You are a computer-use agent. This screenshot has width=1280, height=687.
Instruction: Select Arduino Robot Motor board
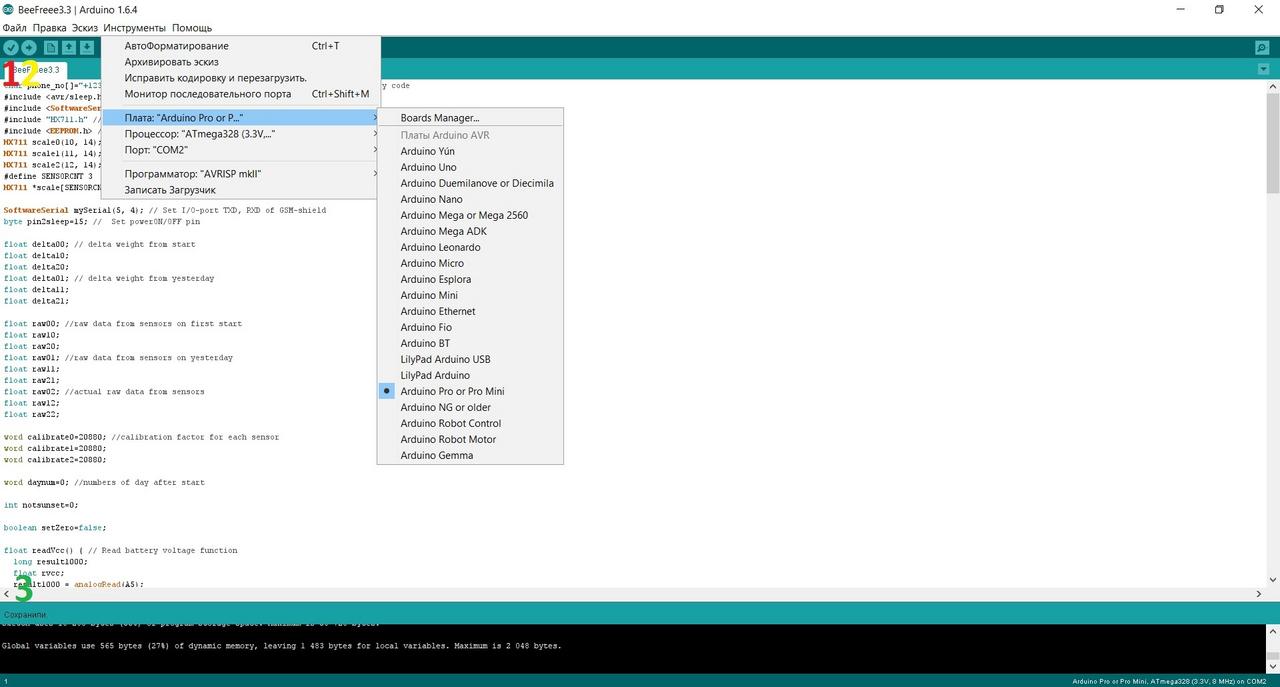point(470,439)
